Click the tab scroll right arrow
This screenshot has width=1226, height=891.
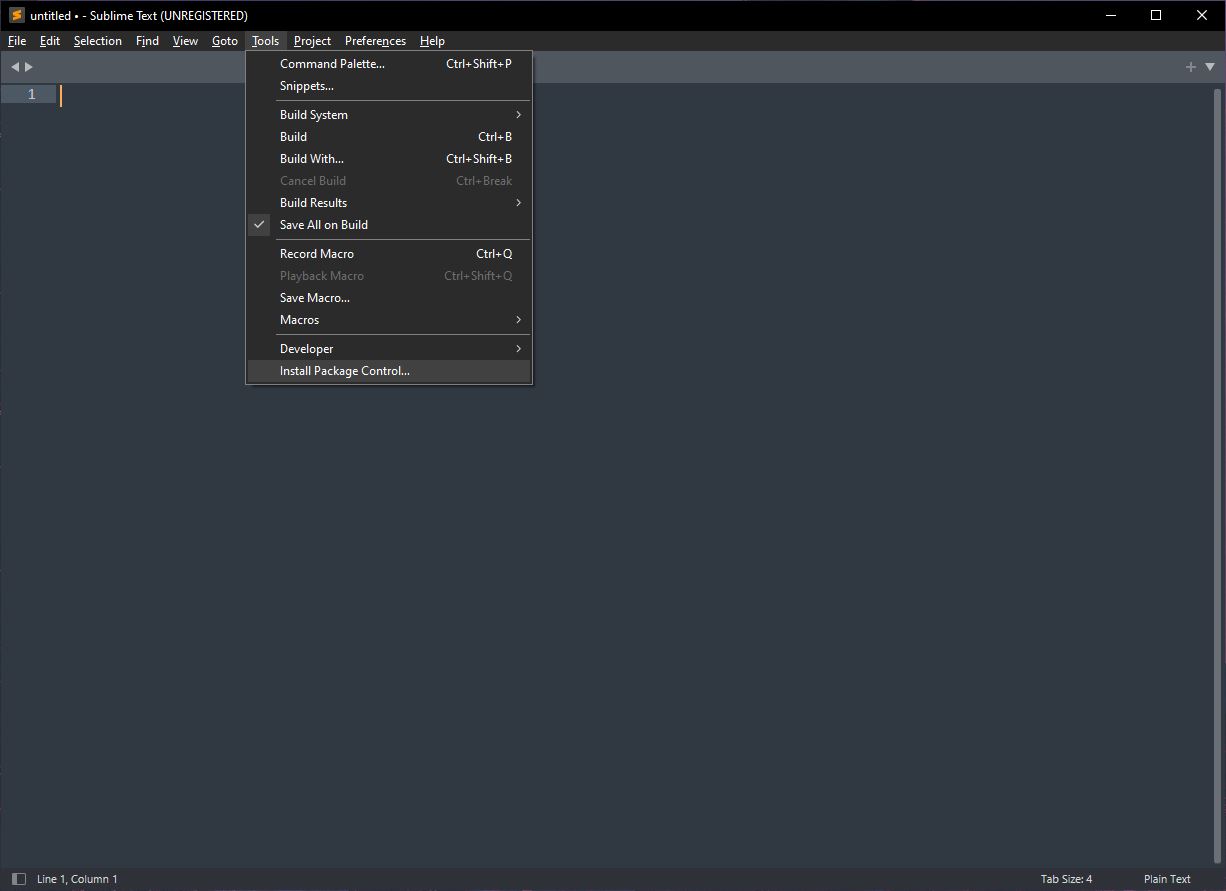tap(29, 67)
